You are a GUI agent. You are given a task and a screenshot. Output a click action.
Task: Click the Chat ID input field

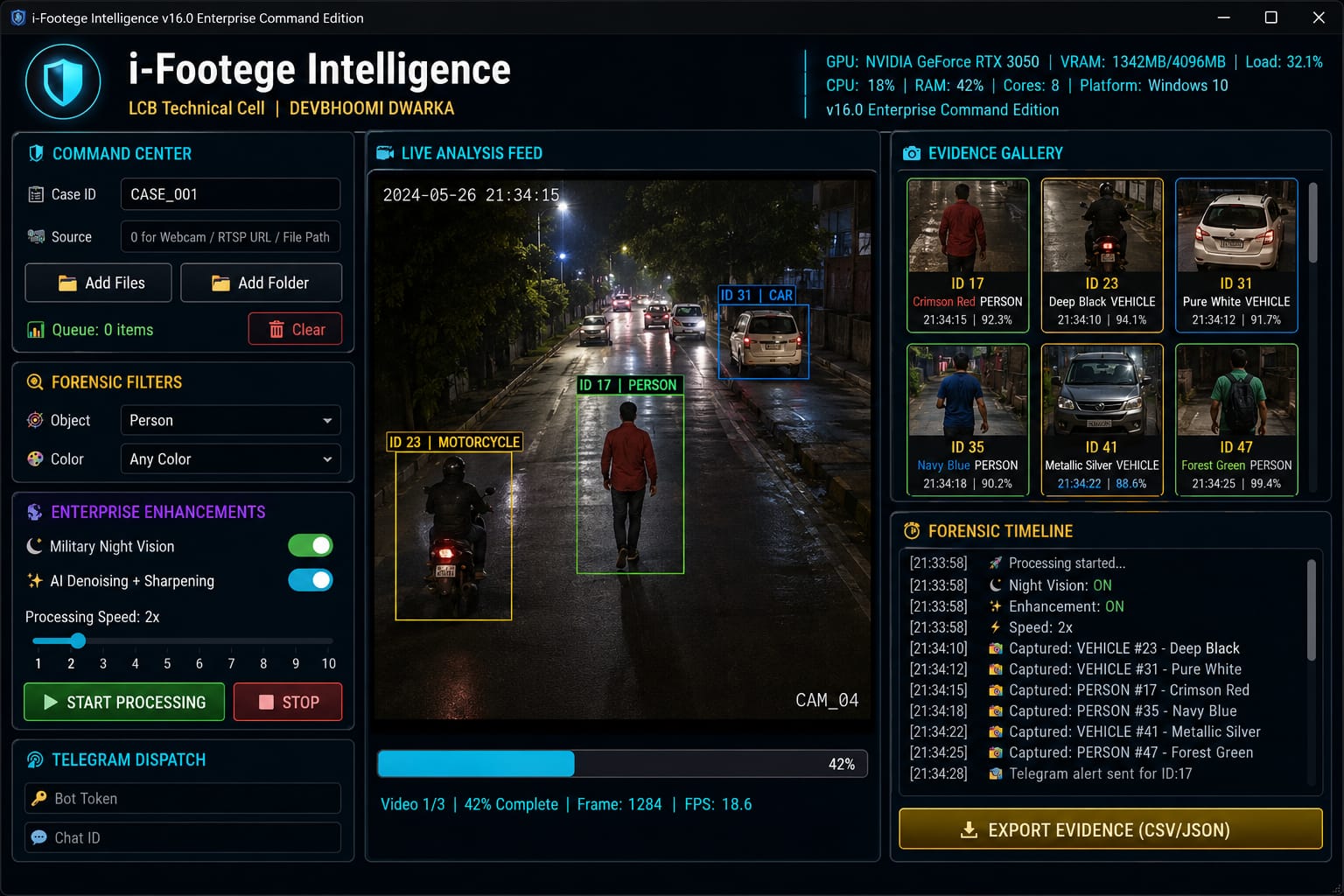(183, 837)
